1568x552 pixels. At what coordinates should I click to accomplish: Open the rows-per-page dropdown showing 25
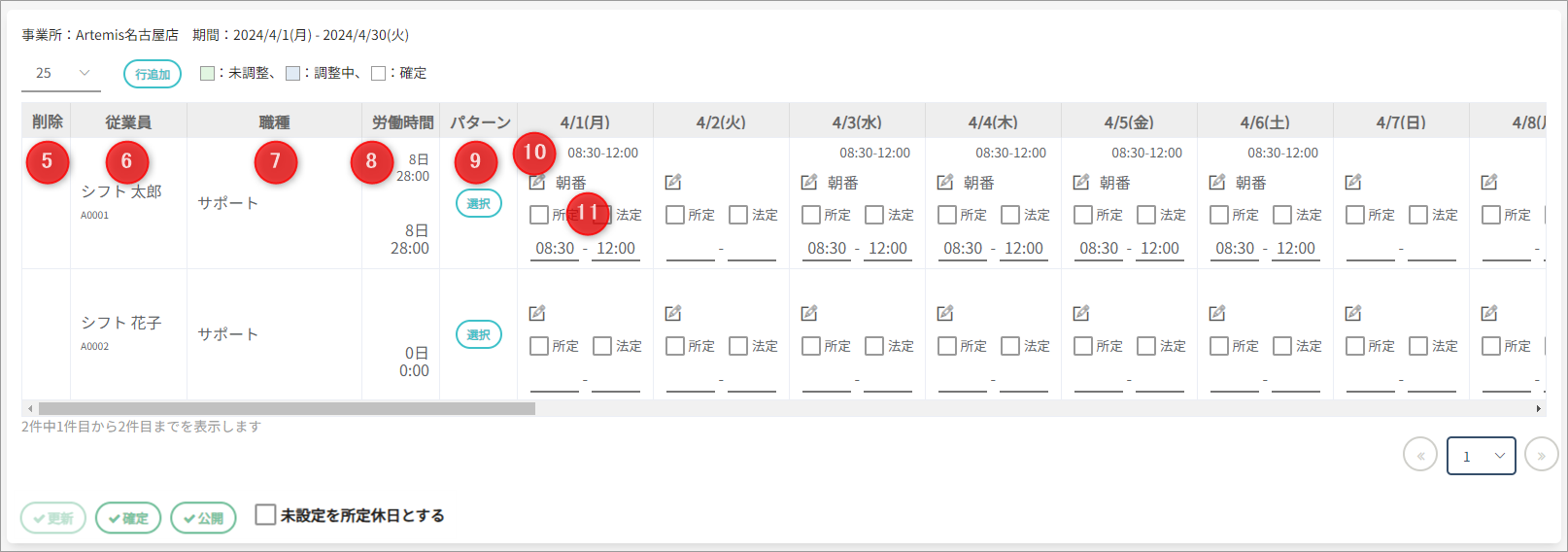coord(61,73)
